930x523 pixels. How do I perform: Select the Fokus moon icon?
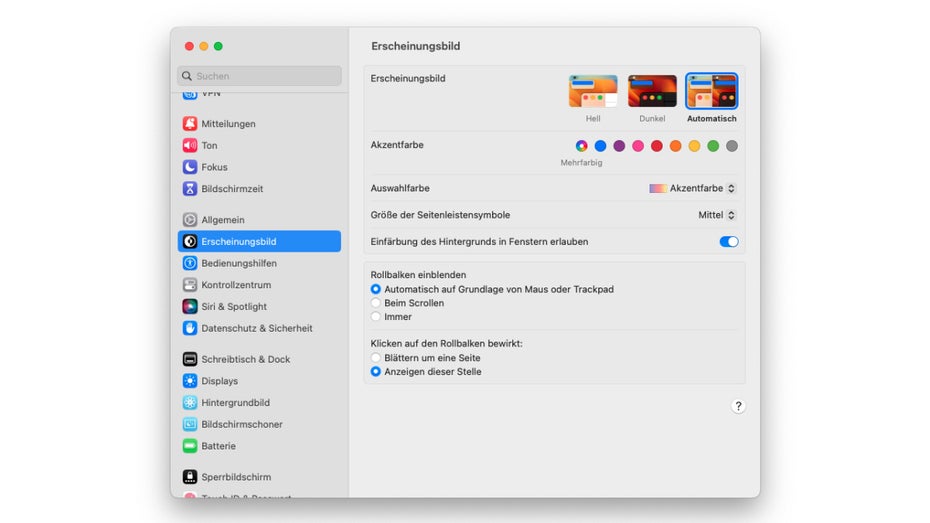tap(190, 167)
